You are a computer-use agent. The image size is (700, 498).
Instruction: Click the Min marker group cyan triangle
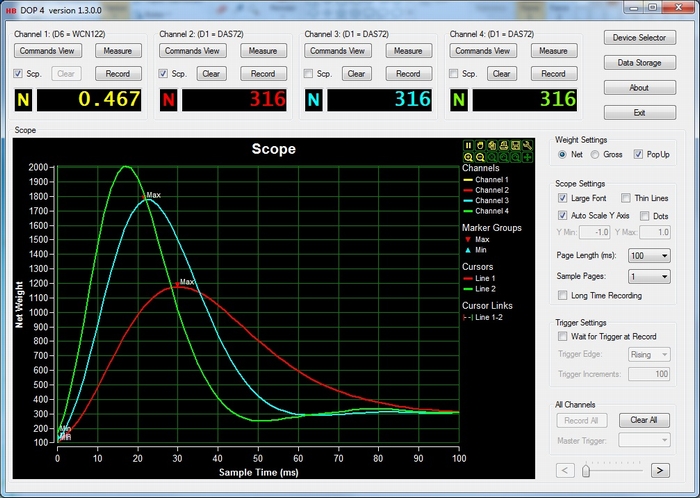point(468,250)
